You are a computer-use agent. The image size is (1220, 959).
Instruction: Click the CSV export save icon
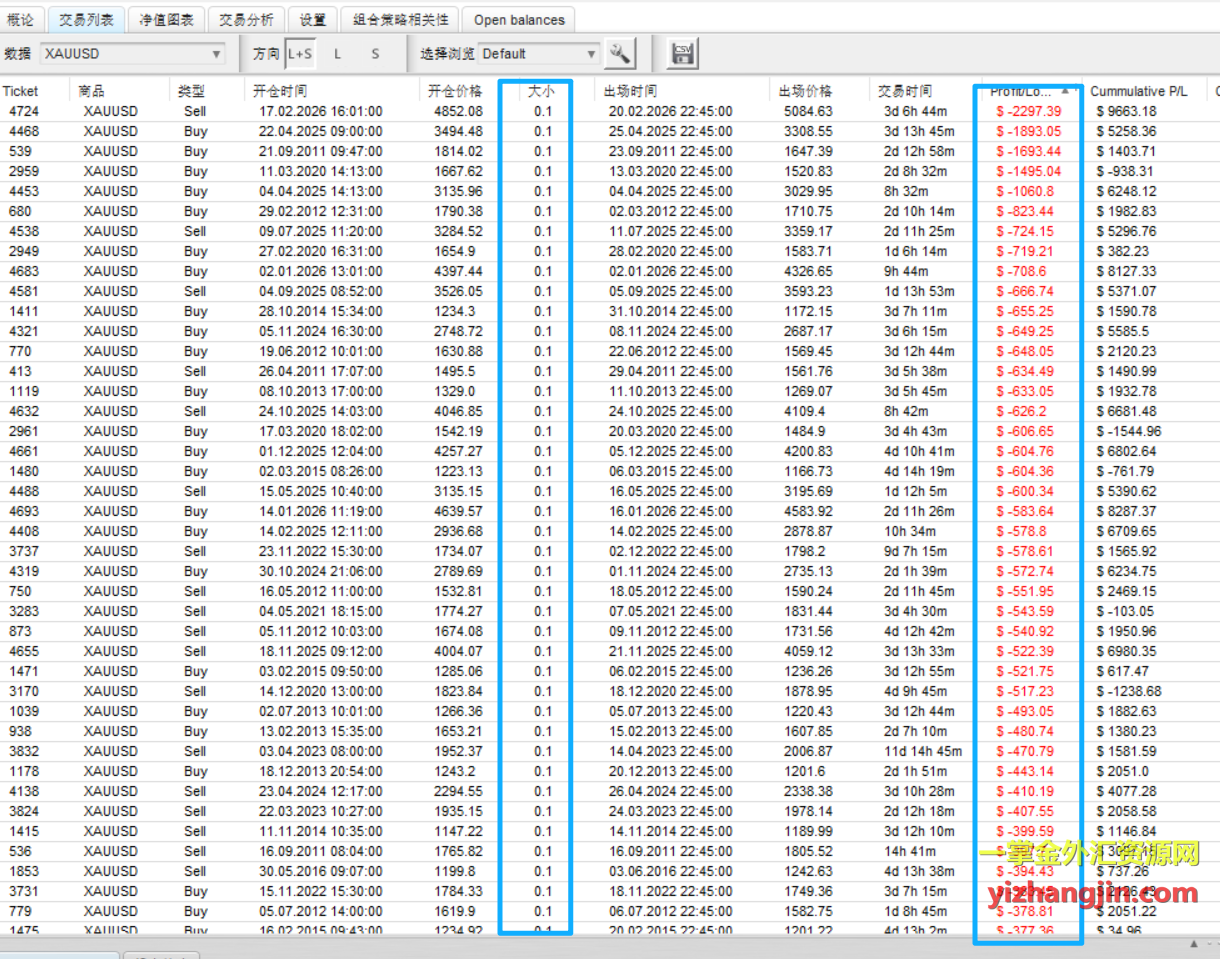[683, 53]
